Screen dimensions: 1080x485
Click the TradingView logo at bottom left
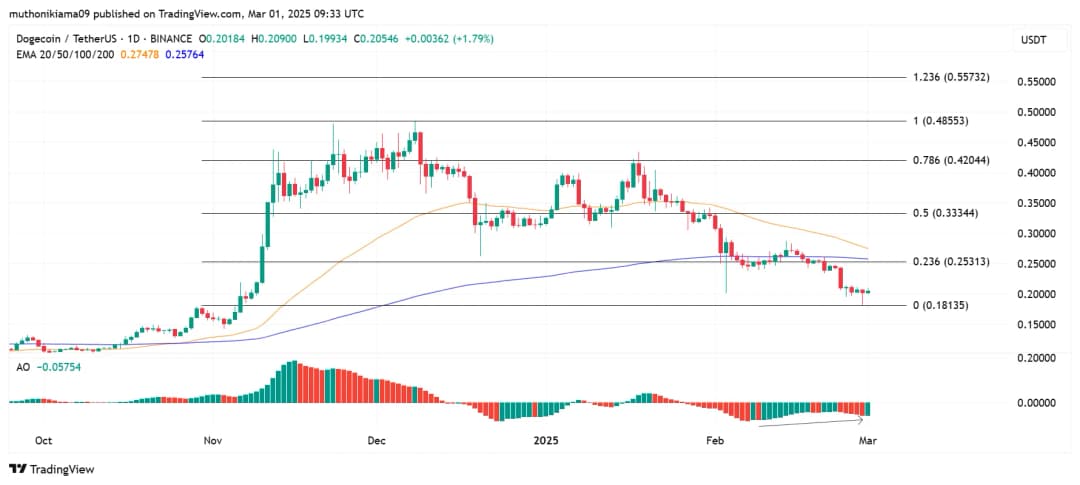coord(51,469)
